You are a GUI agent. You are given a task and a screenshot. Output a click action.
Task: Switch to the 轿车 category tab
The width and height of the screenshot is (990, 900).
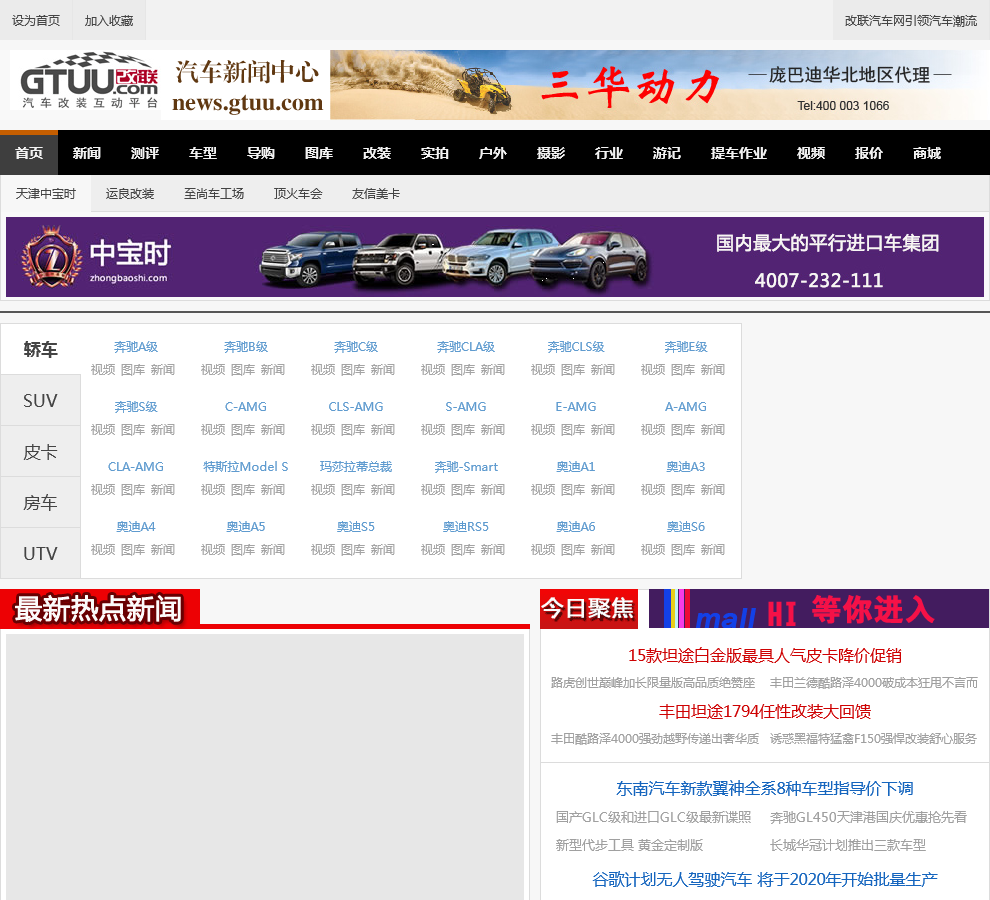(x=40, y=349)
